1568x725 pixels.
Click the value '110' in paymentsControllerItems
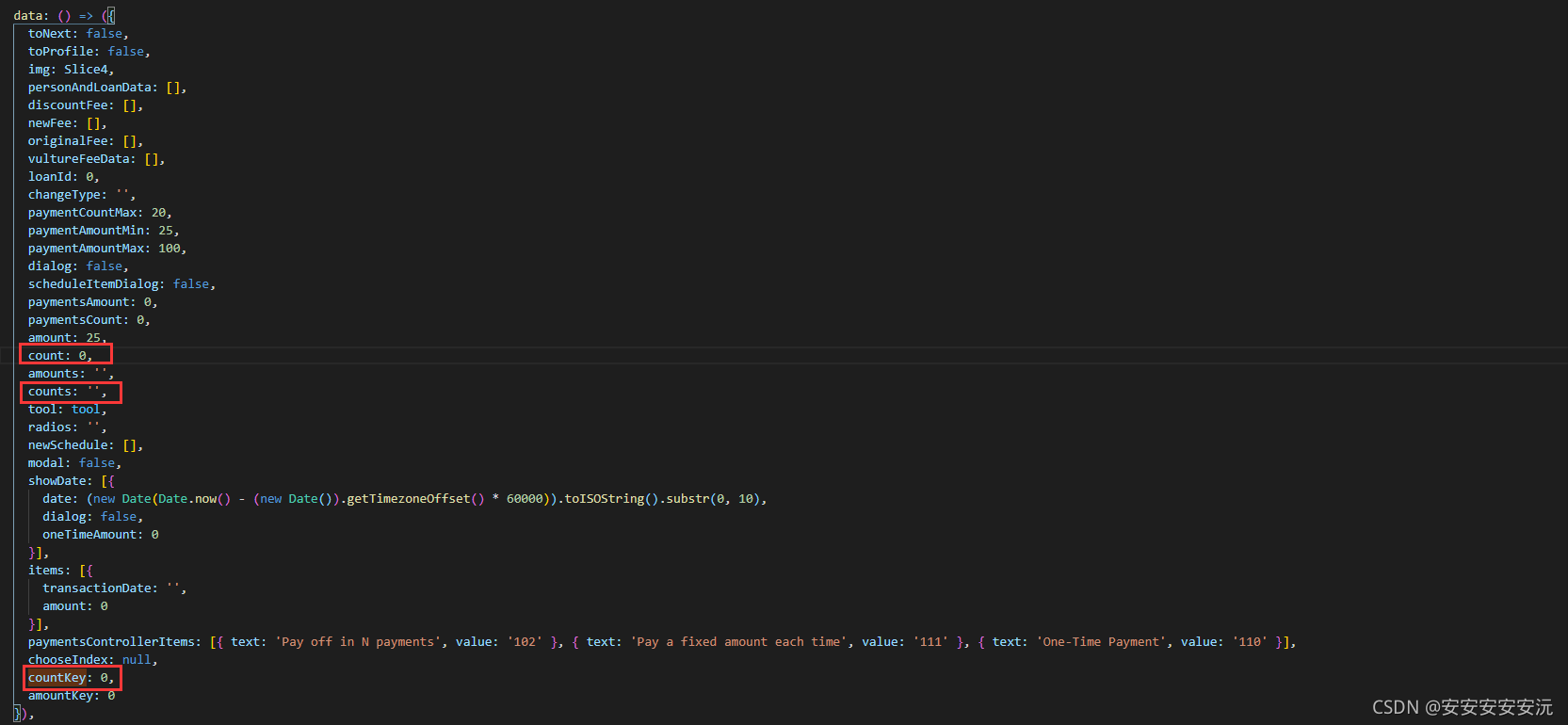pos(1251,642)
